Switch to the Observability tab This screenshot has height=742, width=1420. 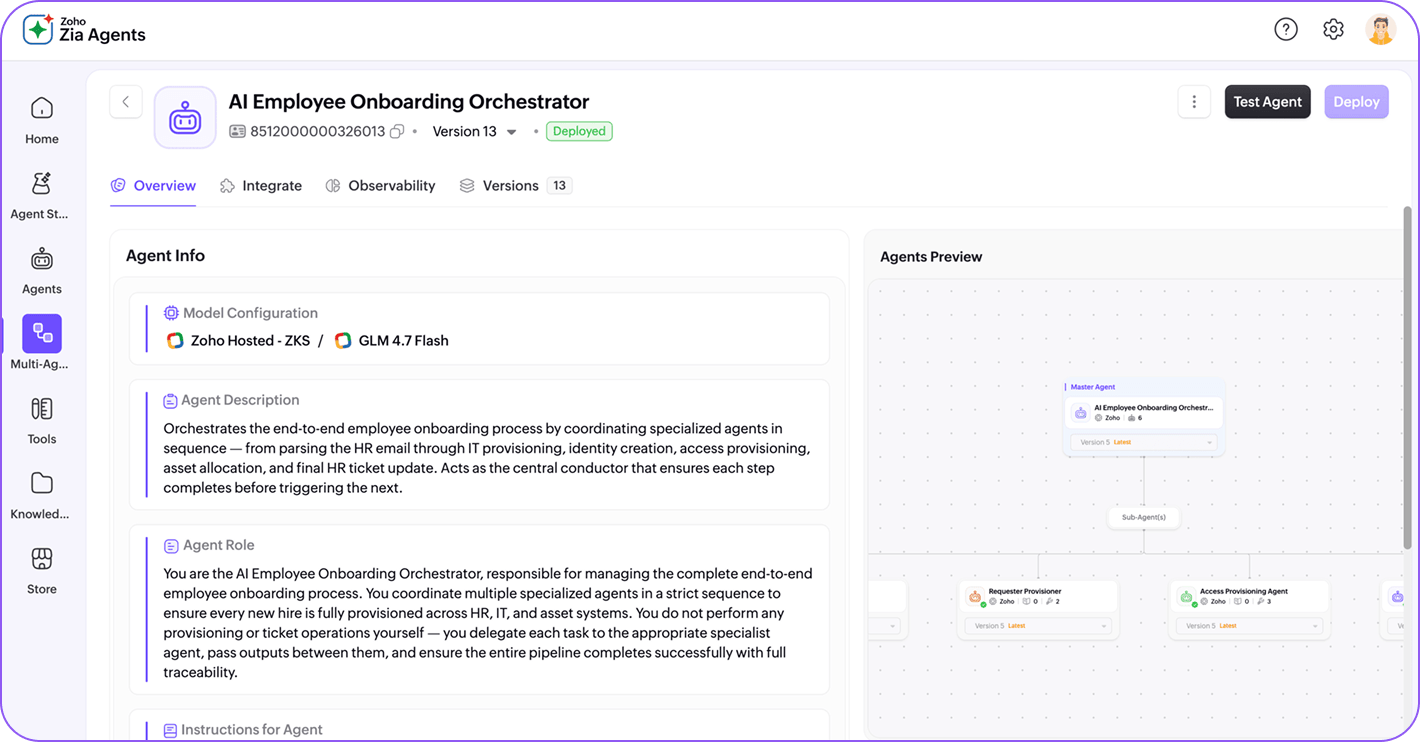tap(381, 186)
